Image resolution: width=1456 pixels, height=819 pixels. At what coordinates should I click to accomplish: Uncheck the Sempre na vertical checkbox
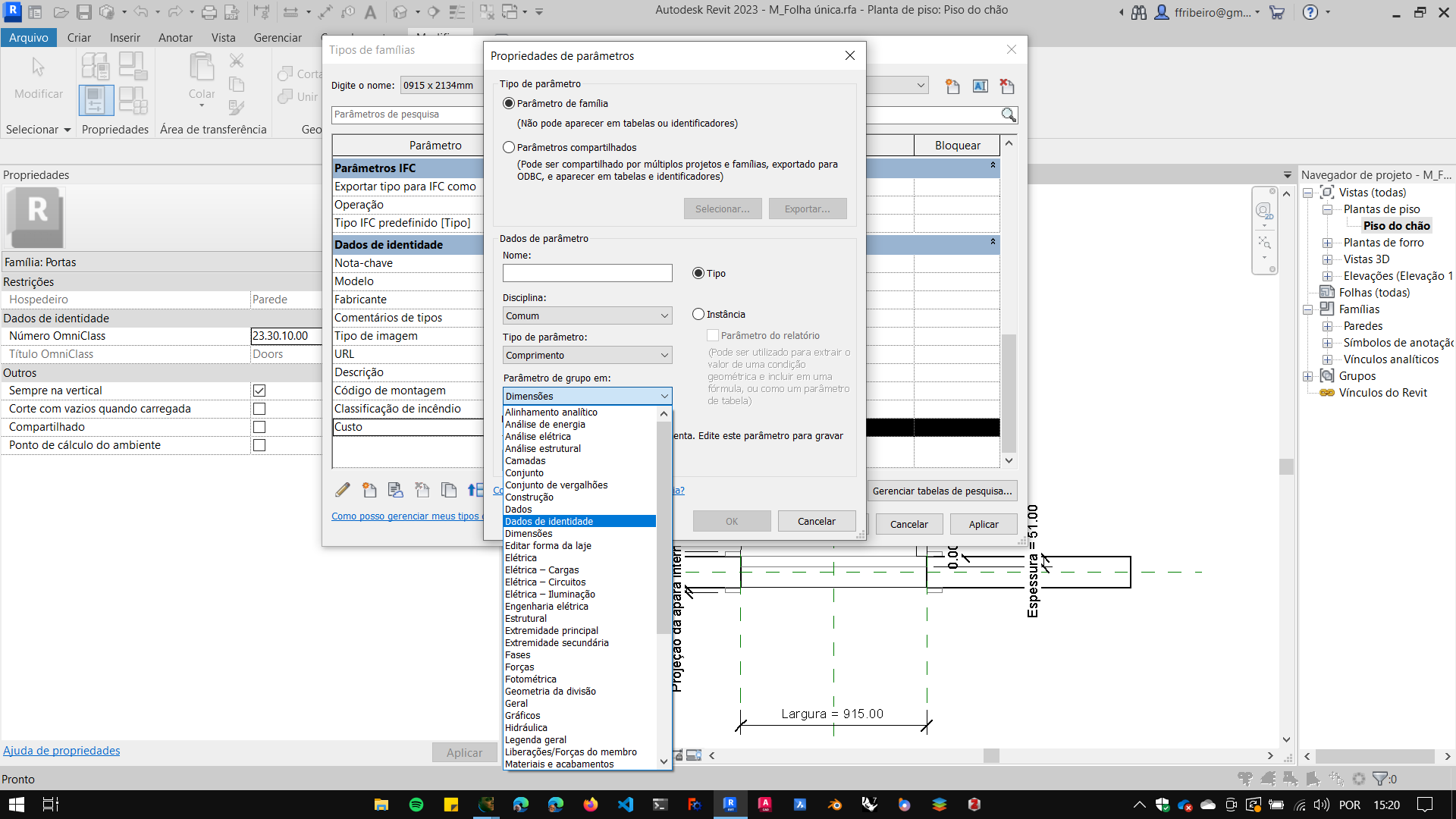coord(259,391)
